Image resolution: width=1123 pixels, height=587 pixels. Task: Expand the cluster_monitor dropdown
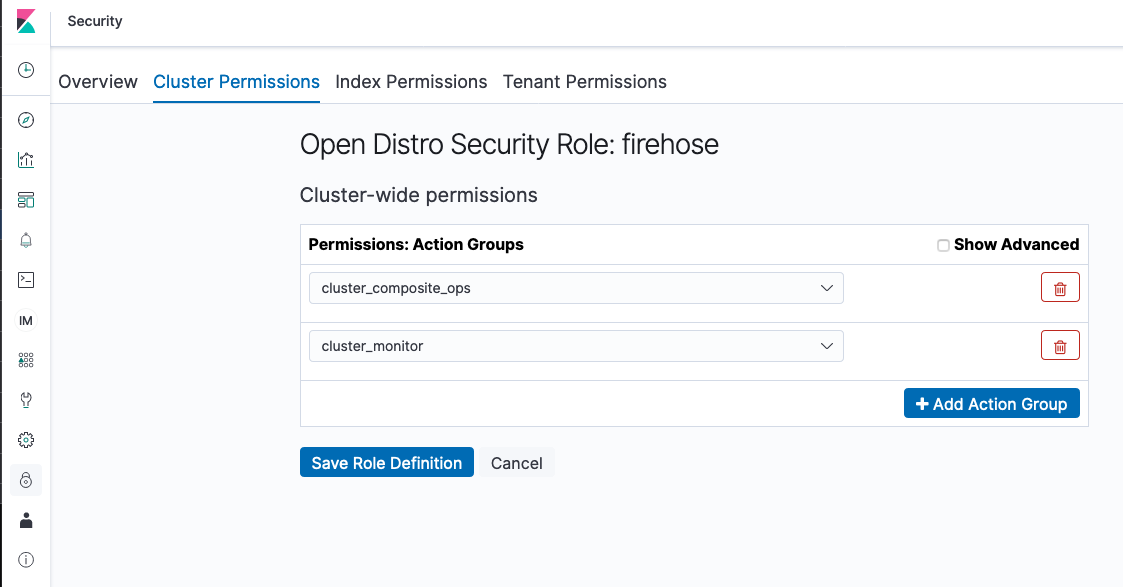pos(576,346)
